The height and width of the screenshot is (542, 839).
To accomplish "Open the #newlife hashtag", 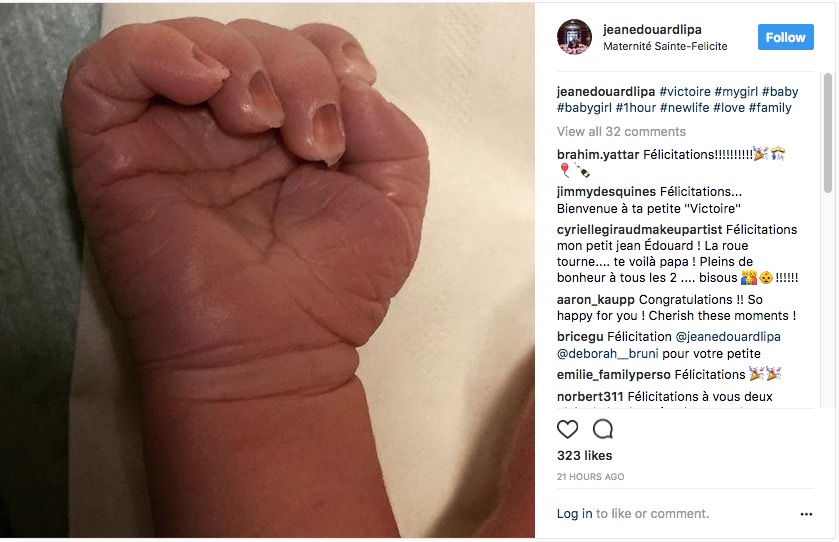I will [684, 108].
